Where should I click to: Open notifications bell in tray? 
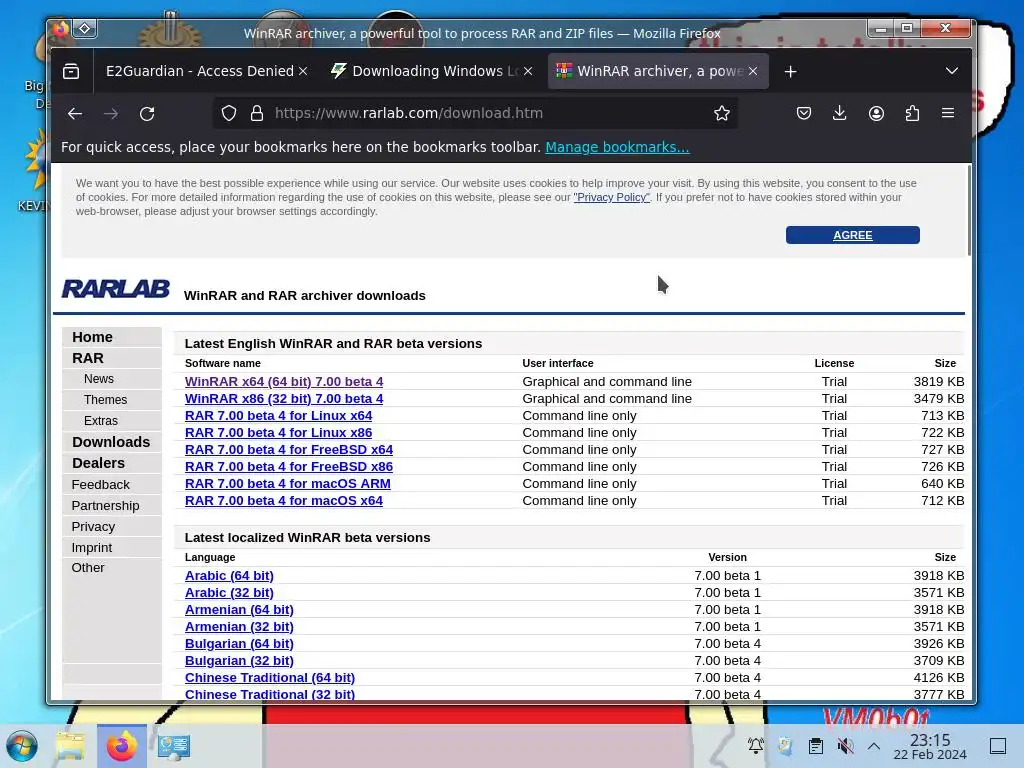click(756, 746)
